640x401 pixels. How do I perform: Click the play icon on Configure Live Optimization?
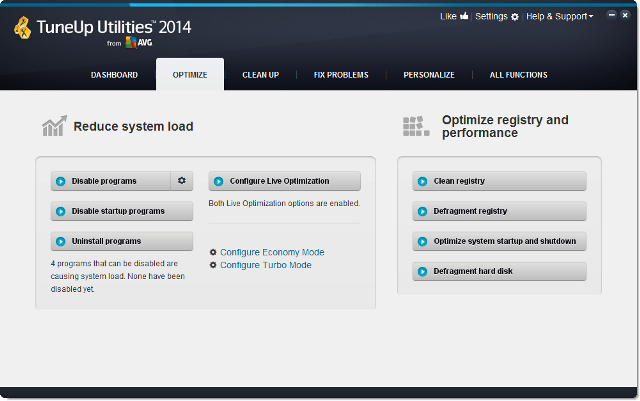pos(219,181)
